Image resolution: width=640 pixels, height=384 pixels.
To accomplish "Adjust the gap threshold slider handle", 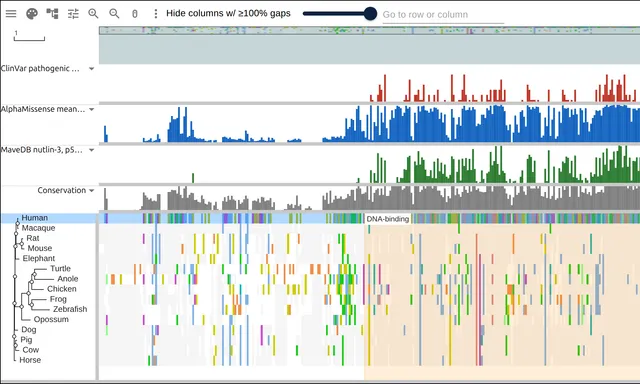I will click(370, 13).
